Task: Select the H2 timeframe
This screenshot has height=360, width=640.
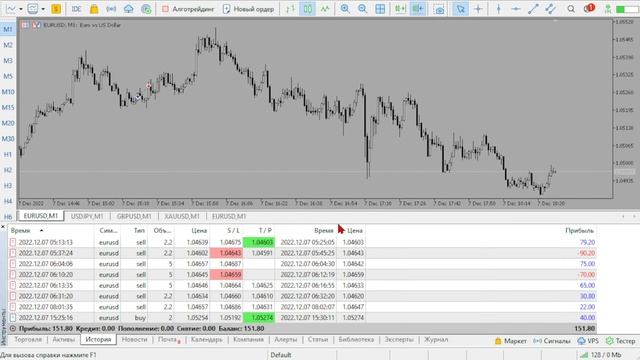Action: tap(8, 170)
